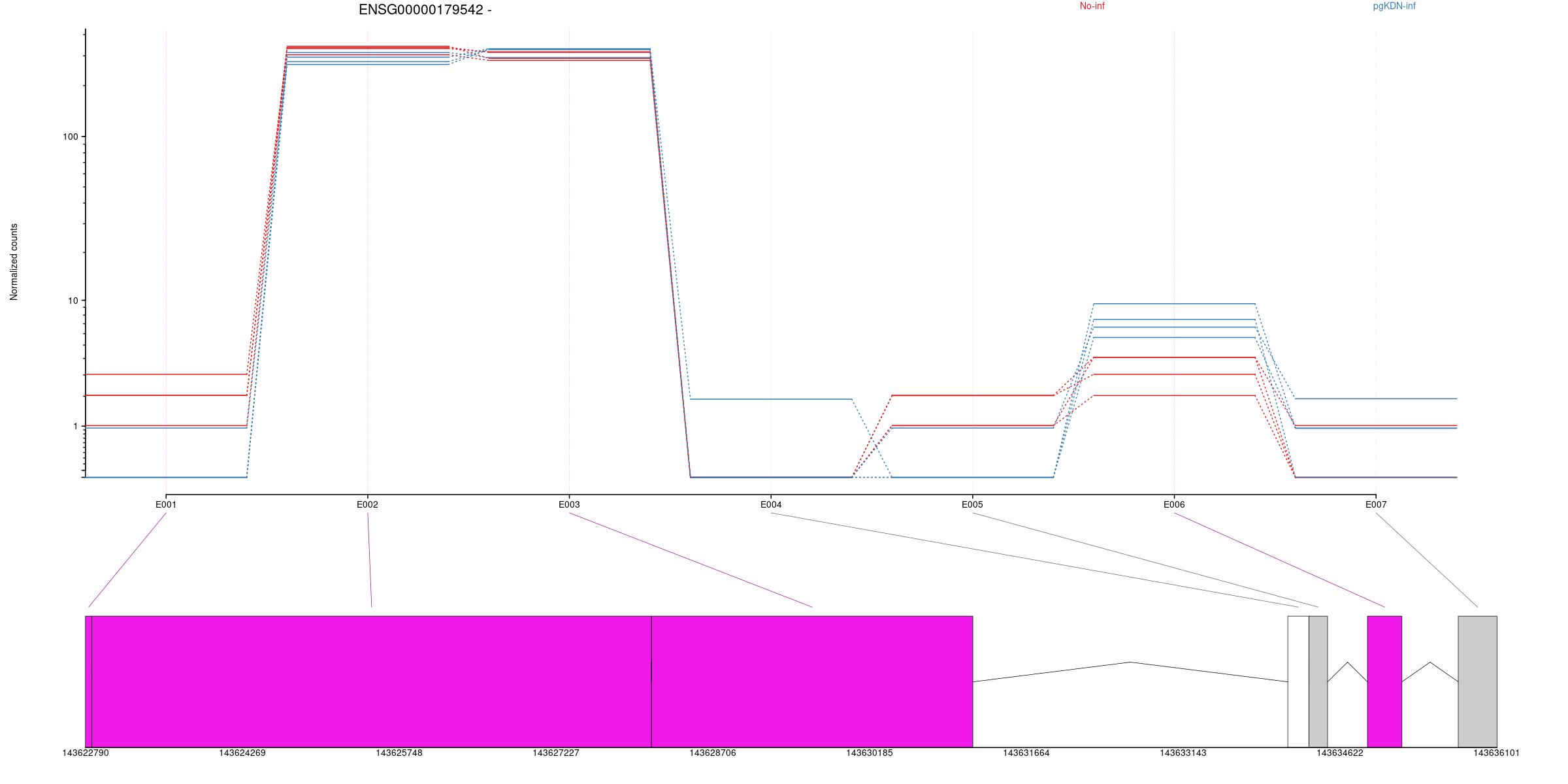Screen dimensions: 1568x784
Task: Click genomic coordinate 143633143
Action: click(1183, 753)
